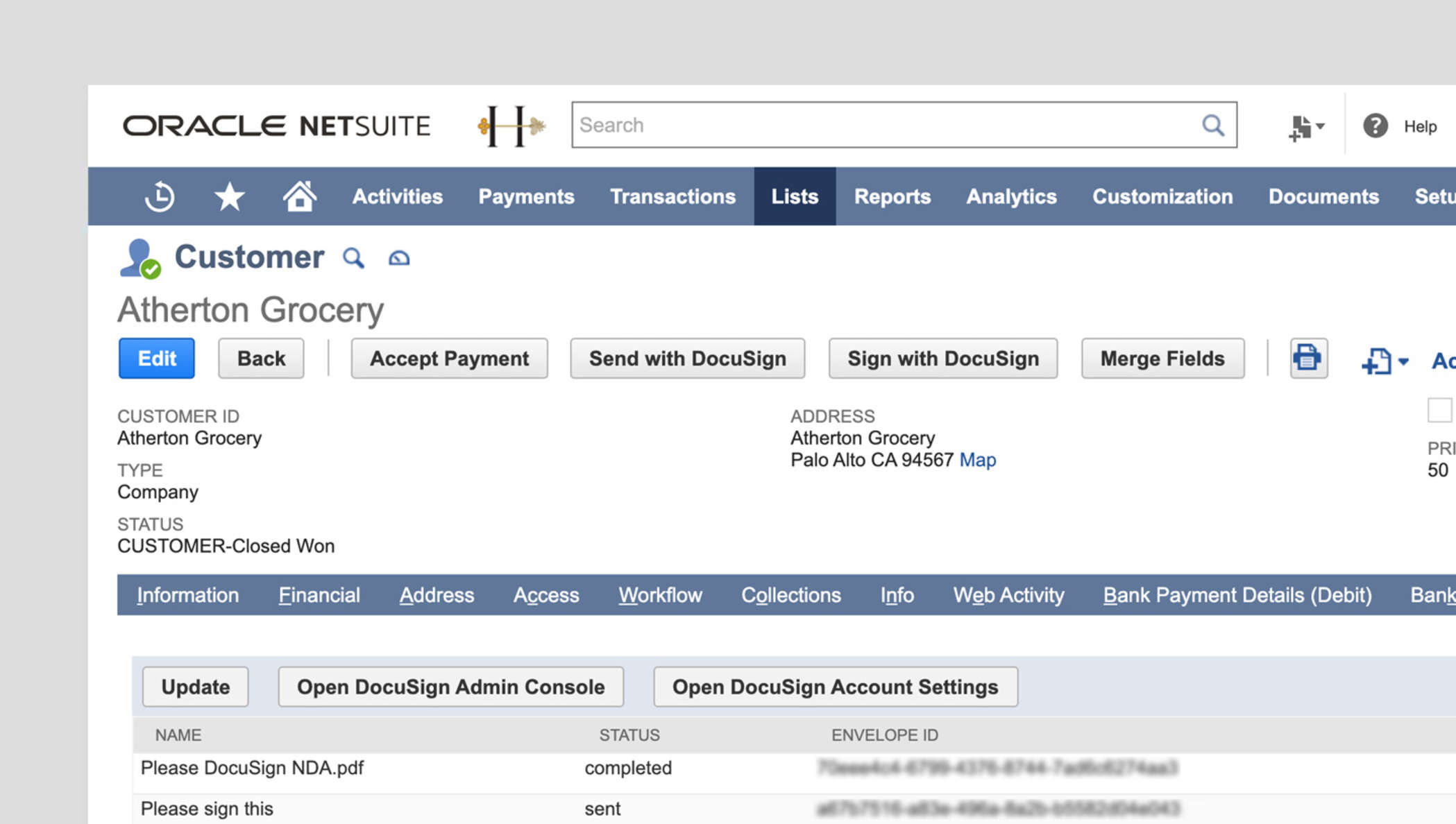1456x824 pixels.
Task: Click the print icon button
Action: (1308, 359)
